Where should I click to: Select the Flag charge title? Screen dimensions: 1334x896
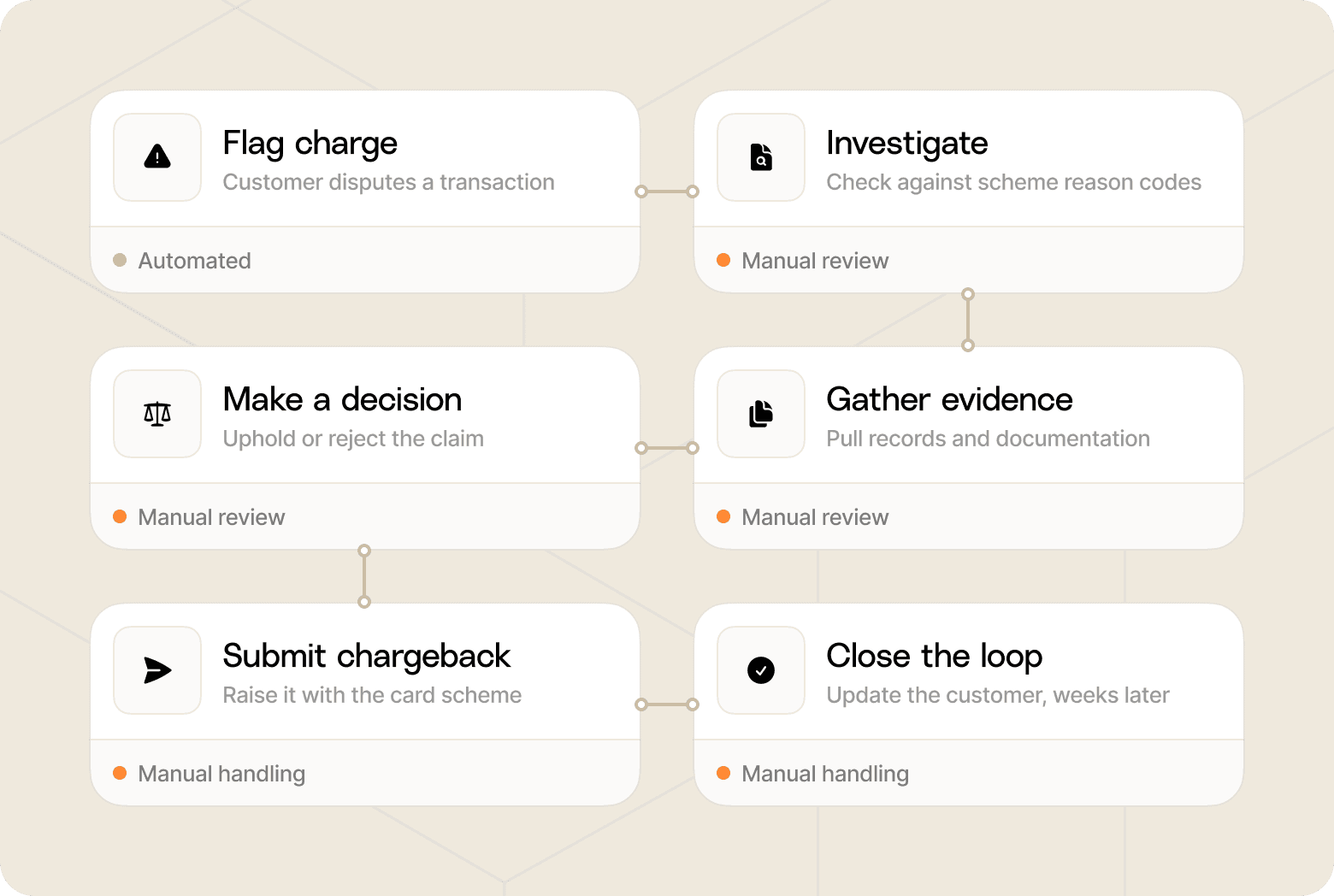click(310, 144)
